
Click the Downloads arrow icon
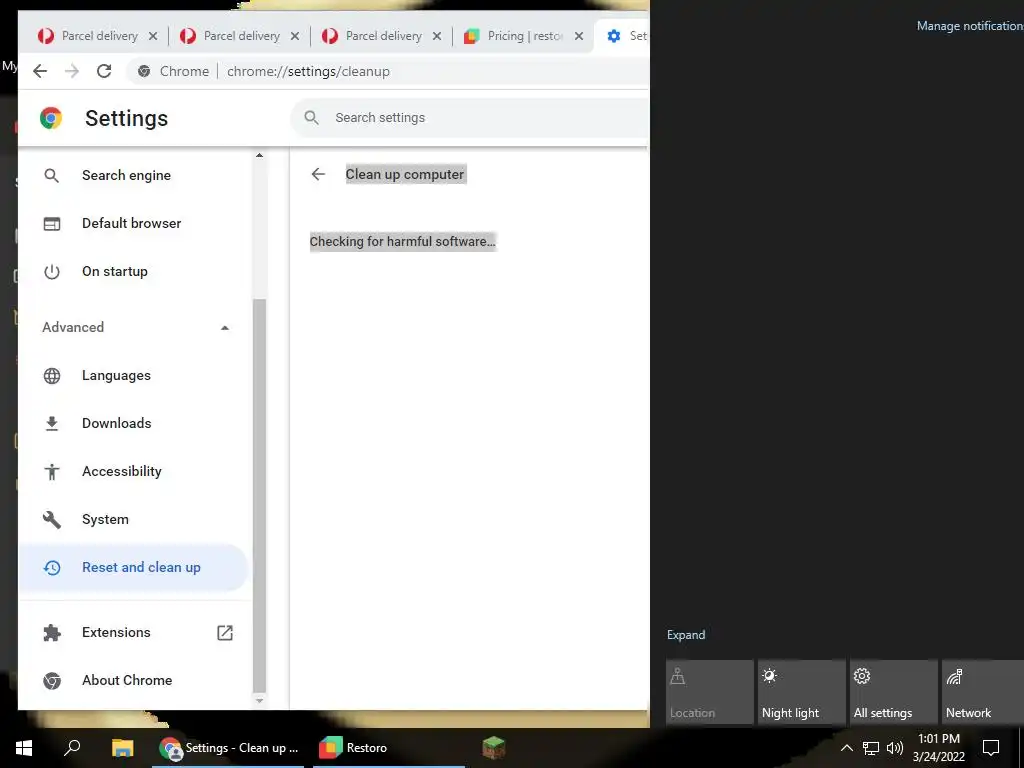[x=52, y=423]
